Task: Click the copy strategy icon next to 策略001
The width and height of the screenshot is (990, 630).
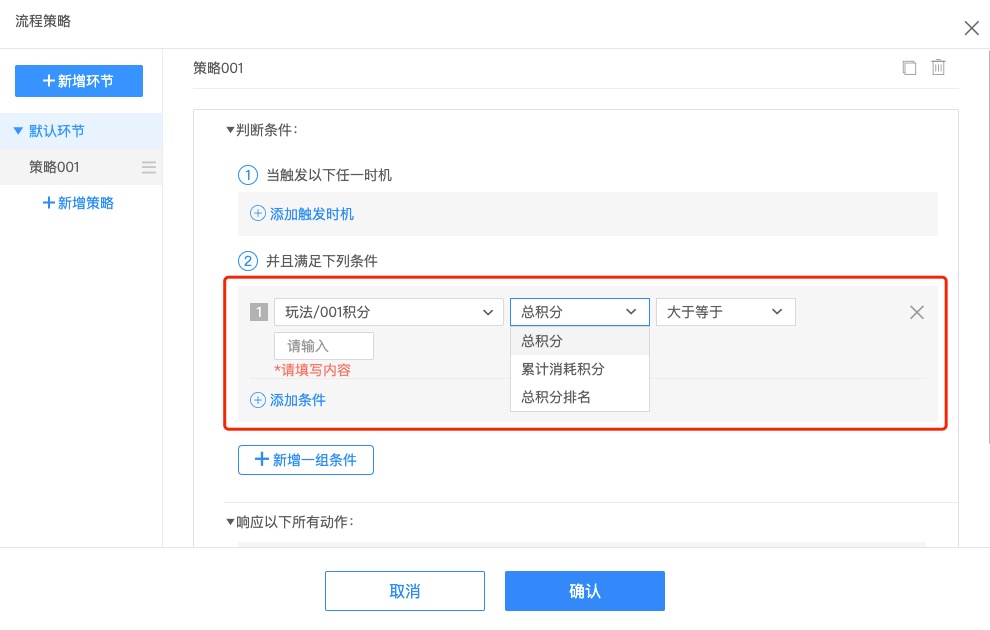Action: tap(909, 68)
